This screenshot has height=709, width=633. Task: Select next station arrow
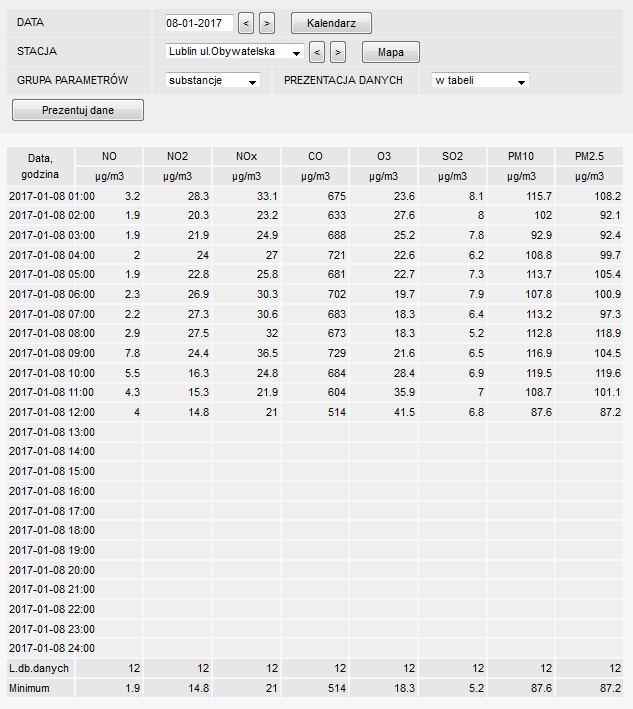click(338, 52)
